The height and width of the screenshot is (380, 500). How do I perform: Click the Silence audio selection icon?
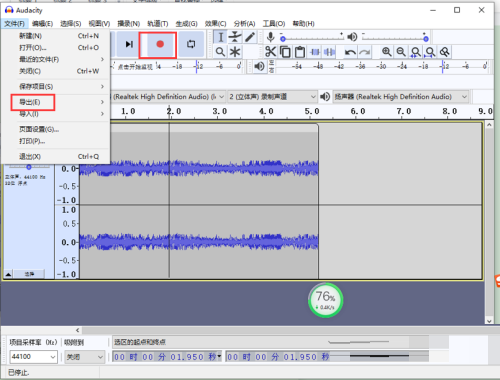point(329,52)
